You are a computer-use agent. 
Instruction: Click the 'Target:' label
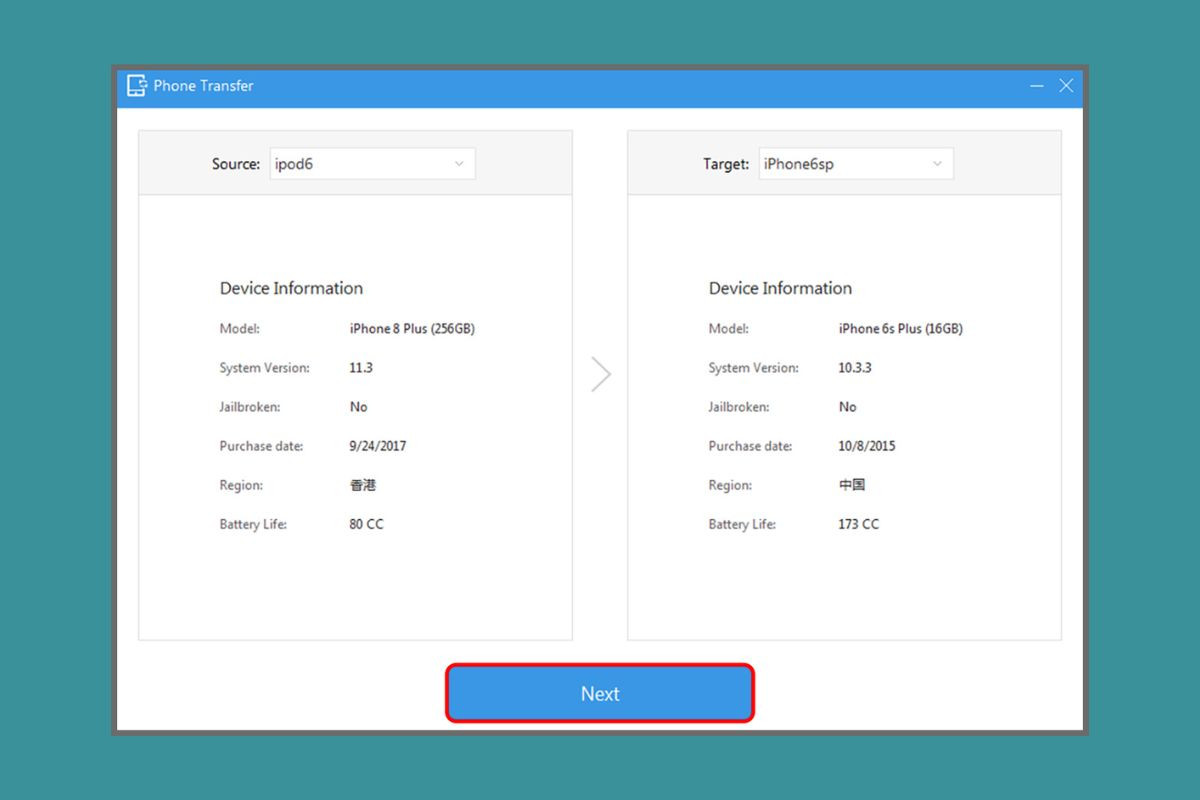(726, 164)
